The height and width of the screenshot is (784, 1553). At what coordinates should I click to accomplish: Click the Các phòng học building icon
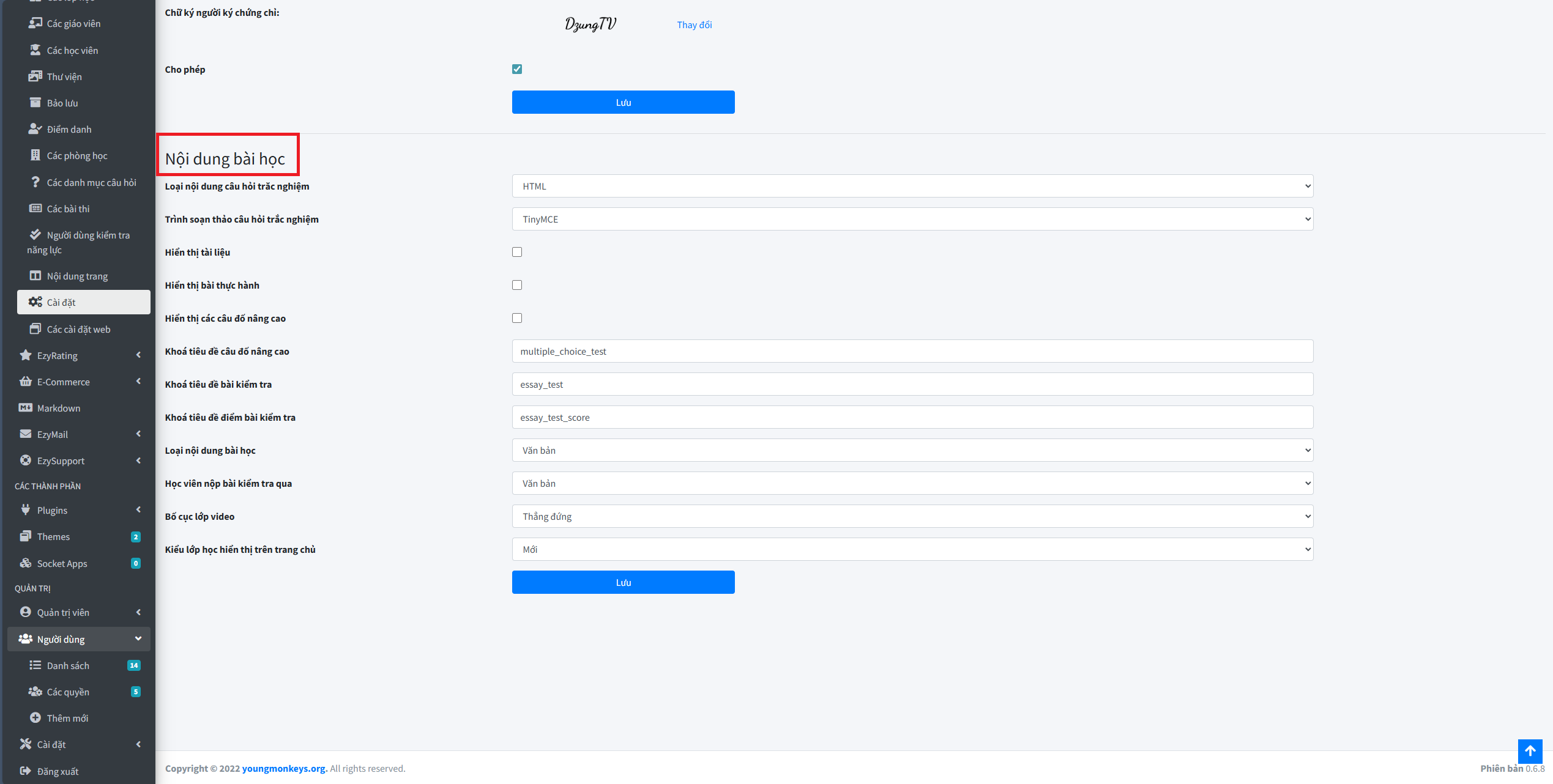point(35,155)
